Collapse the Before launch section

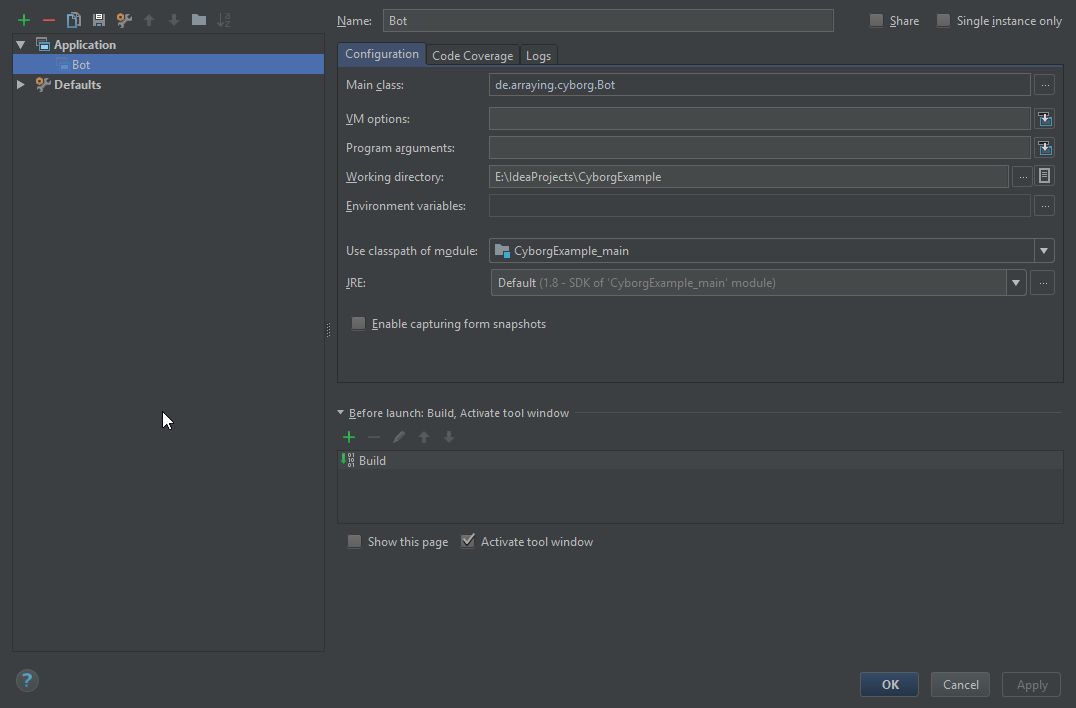(x=340, y=412)
